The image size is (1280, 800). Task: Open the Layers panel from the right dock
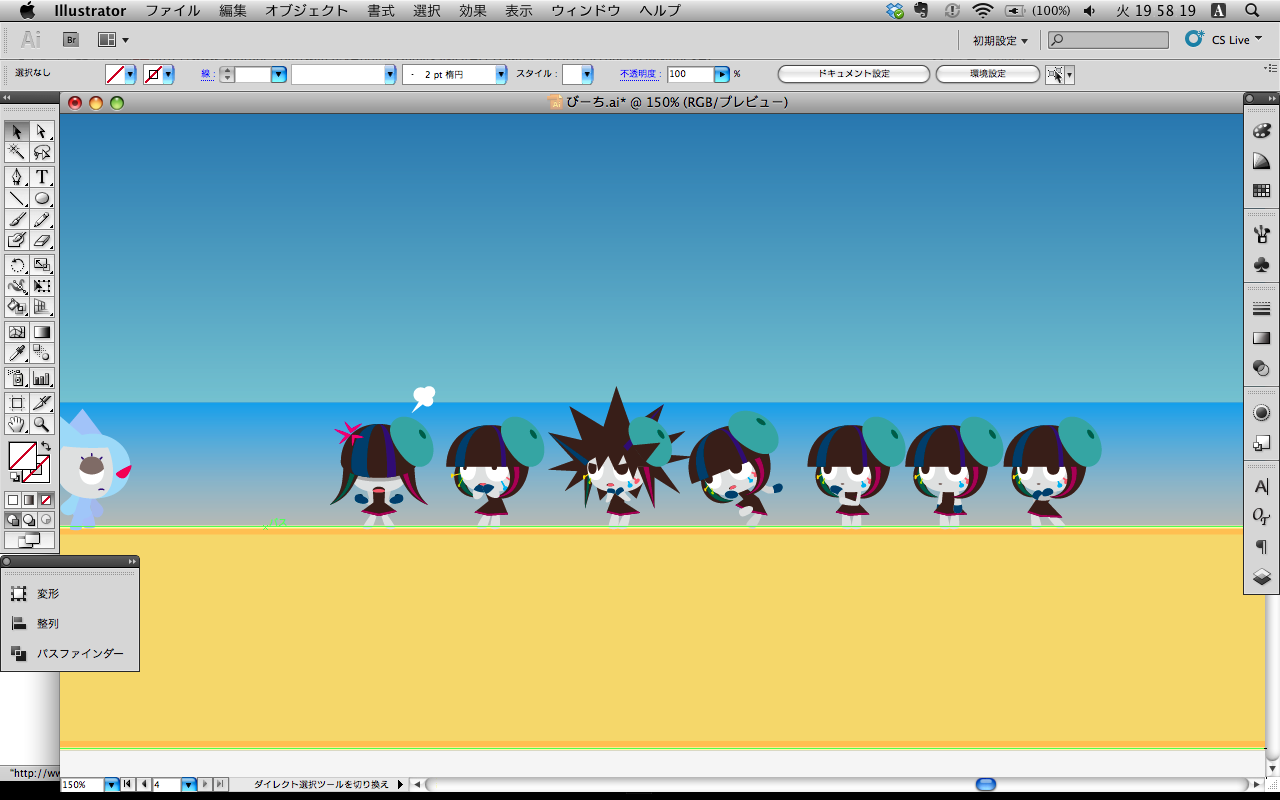point(1261,577)
